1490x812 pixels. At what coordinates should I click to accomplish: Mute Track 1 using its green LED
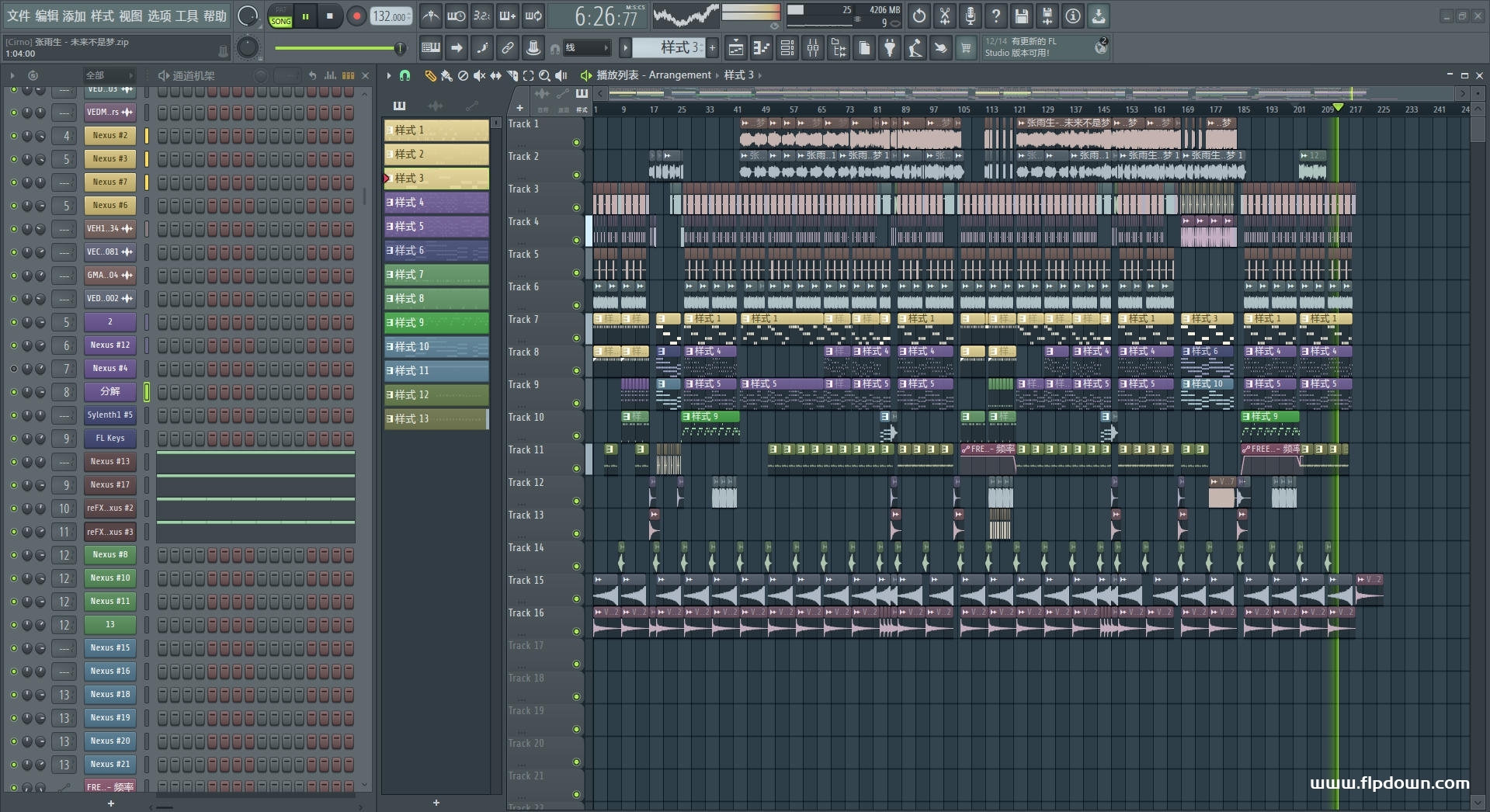pos(576,142)
